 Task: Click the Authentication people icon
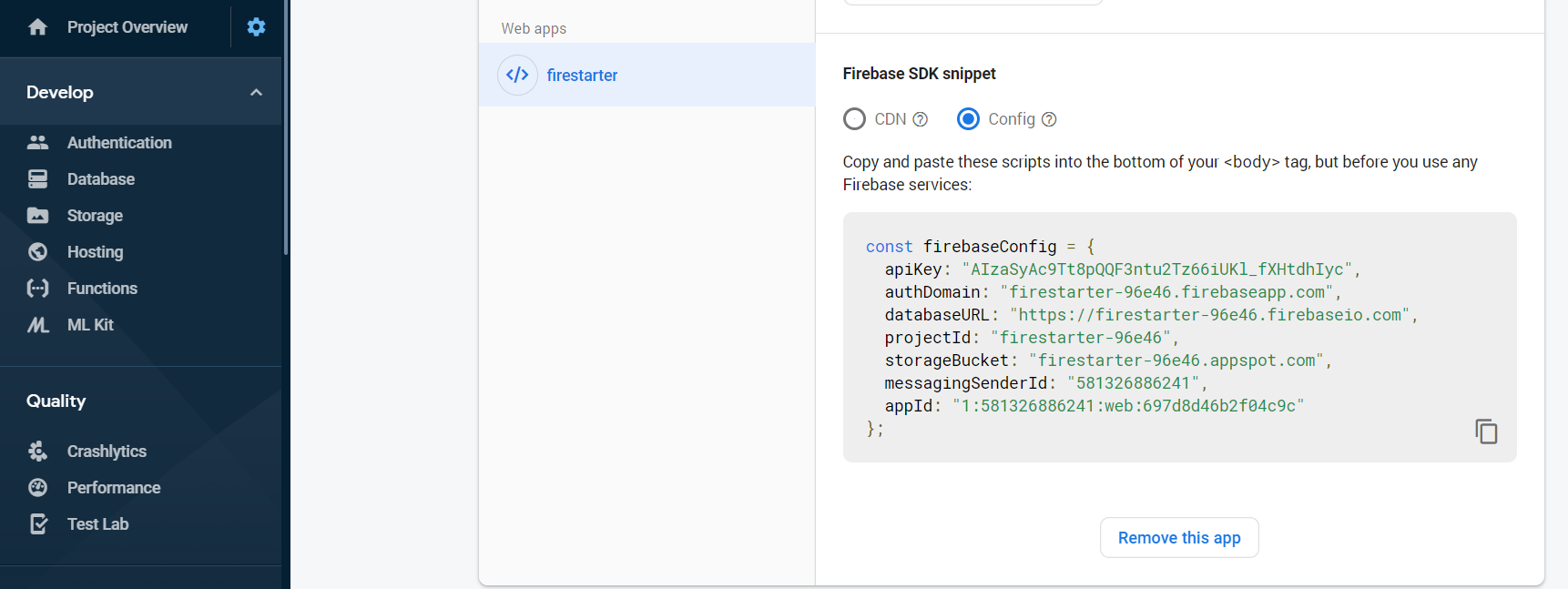pos(37,143)
